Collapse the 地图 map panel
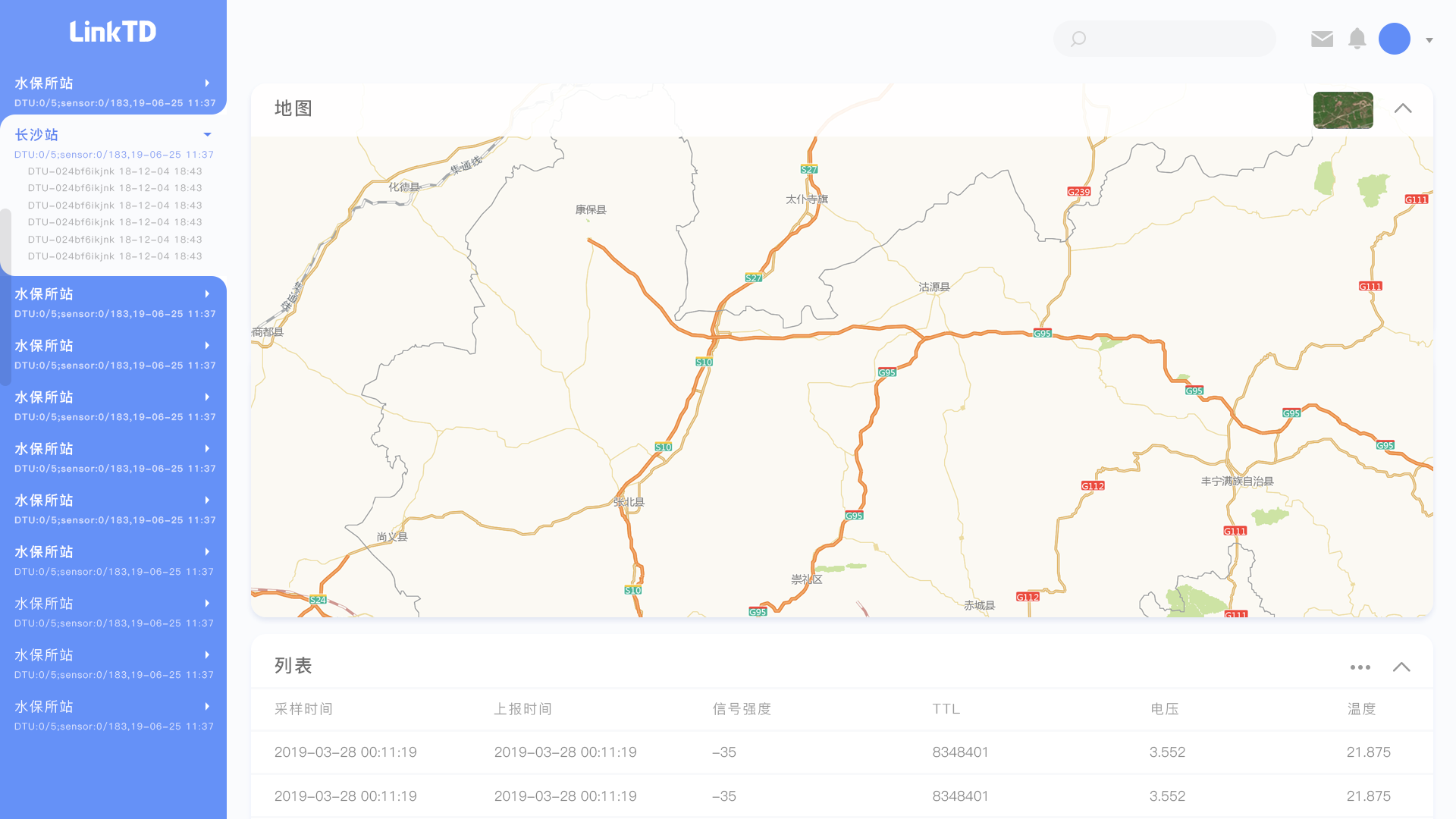This screenshot has width=1456, height=819. click(x=1403, y=108)
